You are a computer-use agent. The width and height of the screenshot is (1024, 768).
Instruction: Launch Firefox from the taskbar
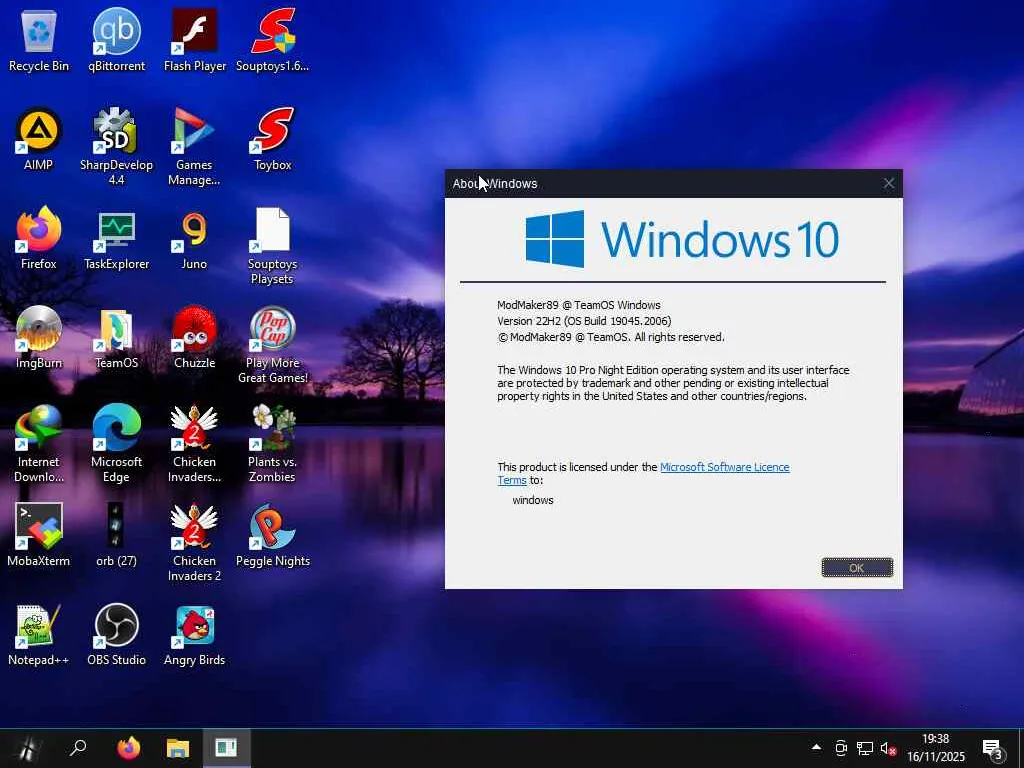(x=129, y=748)
